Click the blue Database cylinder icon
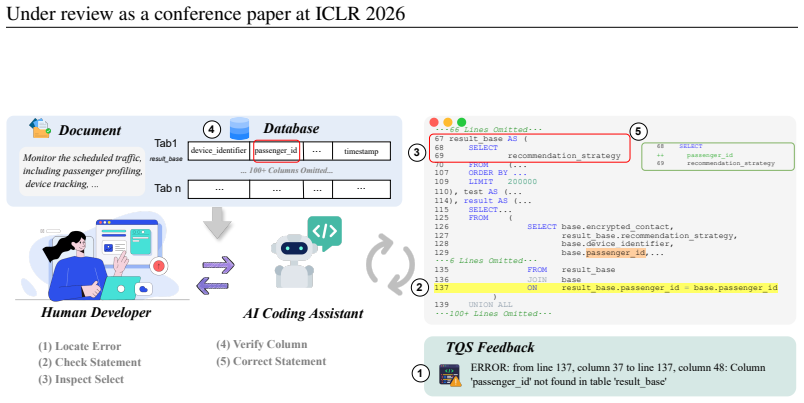804x403 pixels. [x=239, y=129]
